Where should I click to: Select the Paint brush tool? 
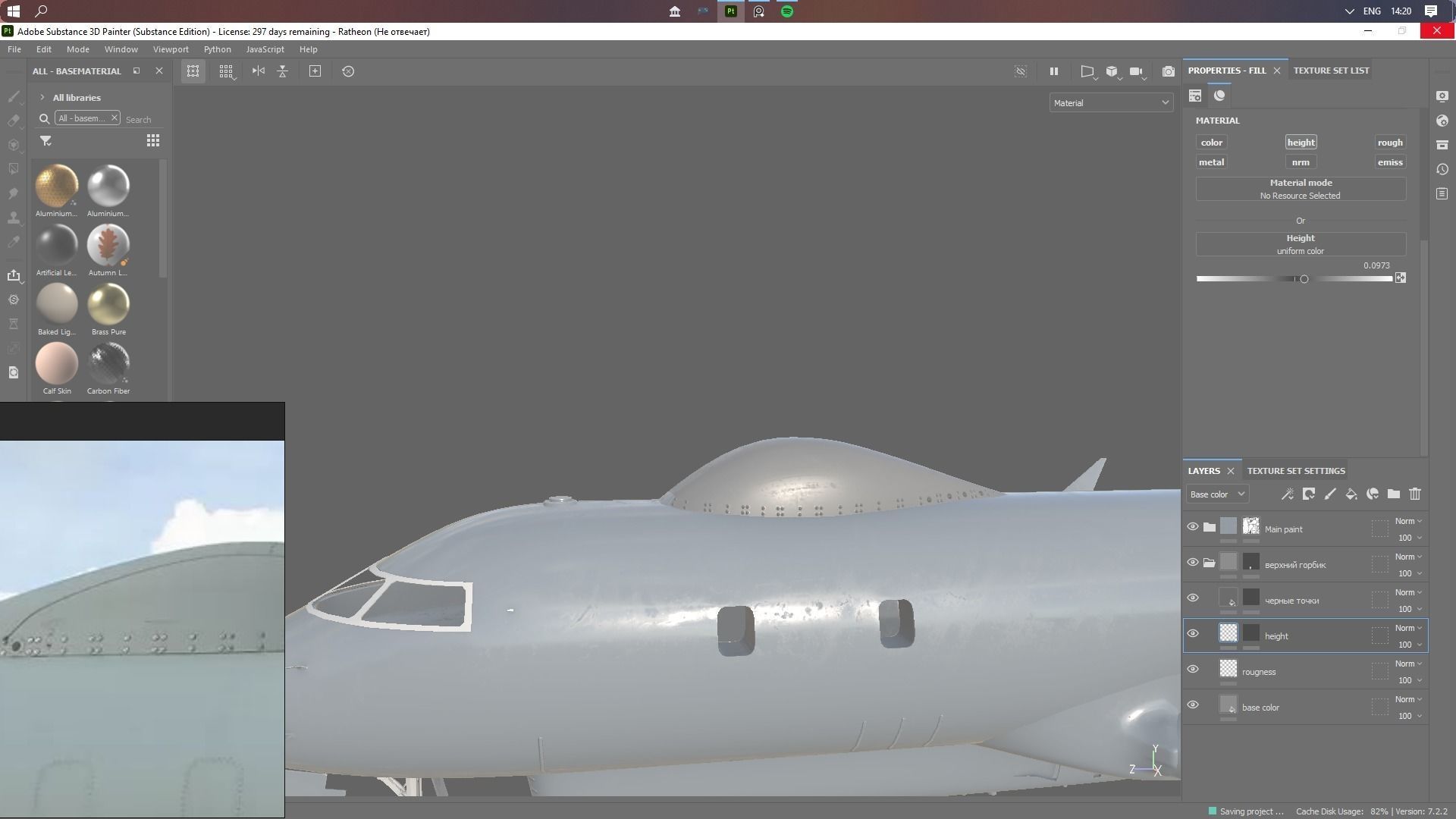pos(14,96)
